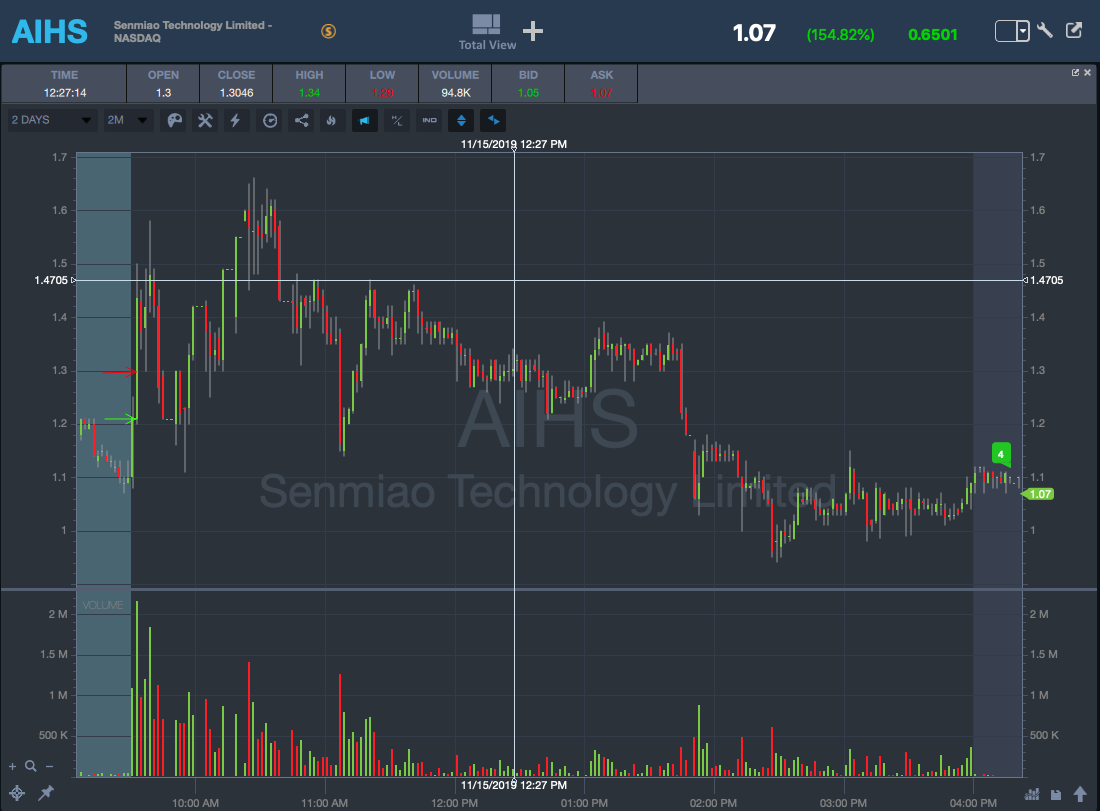Click the ASK 1.07 cell
Image resolution: width=1100 pixels, height=811 pixels.
[x=601, y=83]
